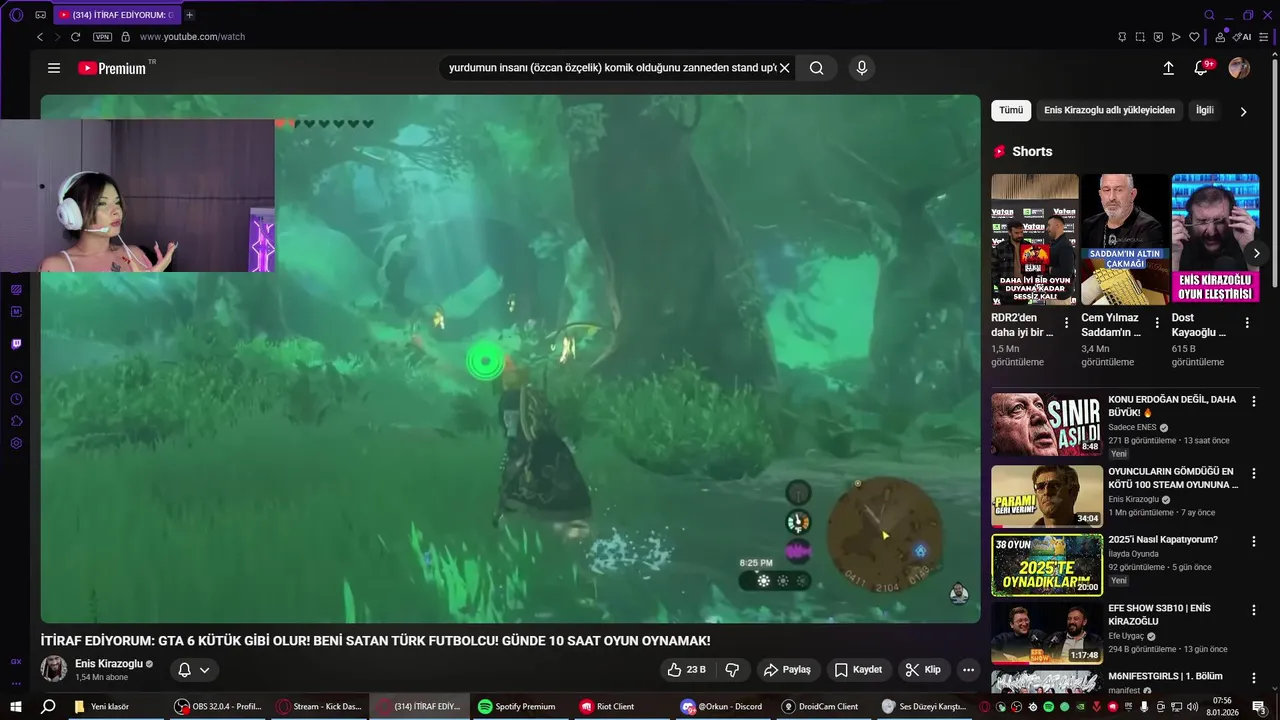The width and height of the screenshot is (1280, 720).
Task: Click the YouTube search text field
Action: click(611, 68)
